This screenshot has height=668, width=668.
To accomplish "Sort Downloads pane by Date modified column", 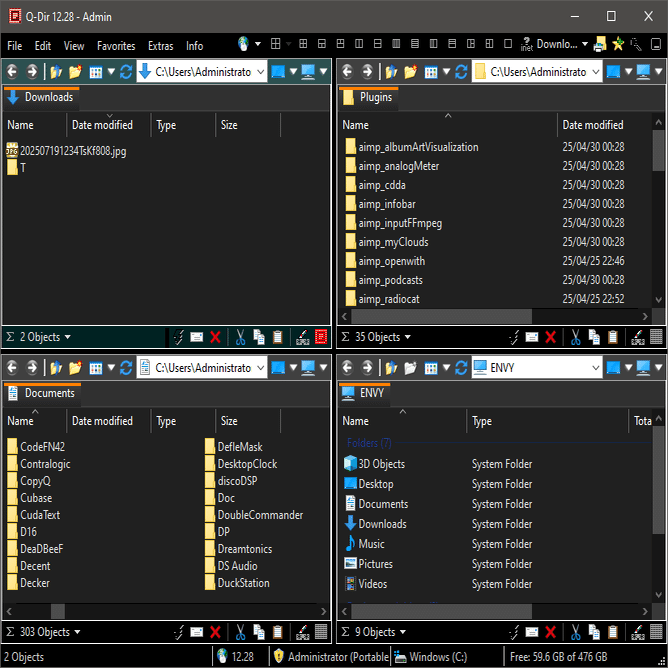I will click(x=109, y=125).
